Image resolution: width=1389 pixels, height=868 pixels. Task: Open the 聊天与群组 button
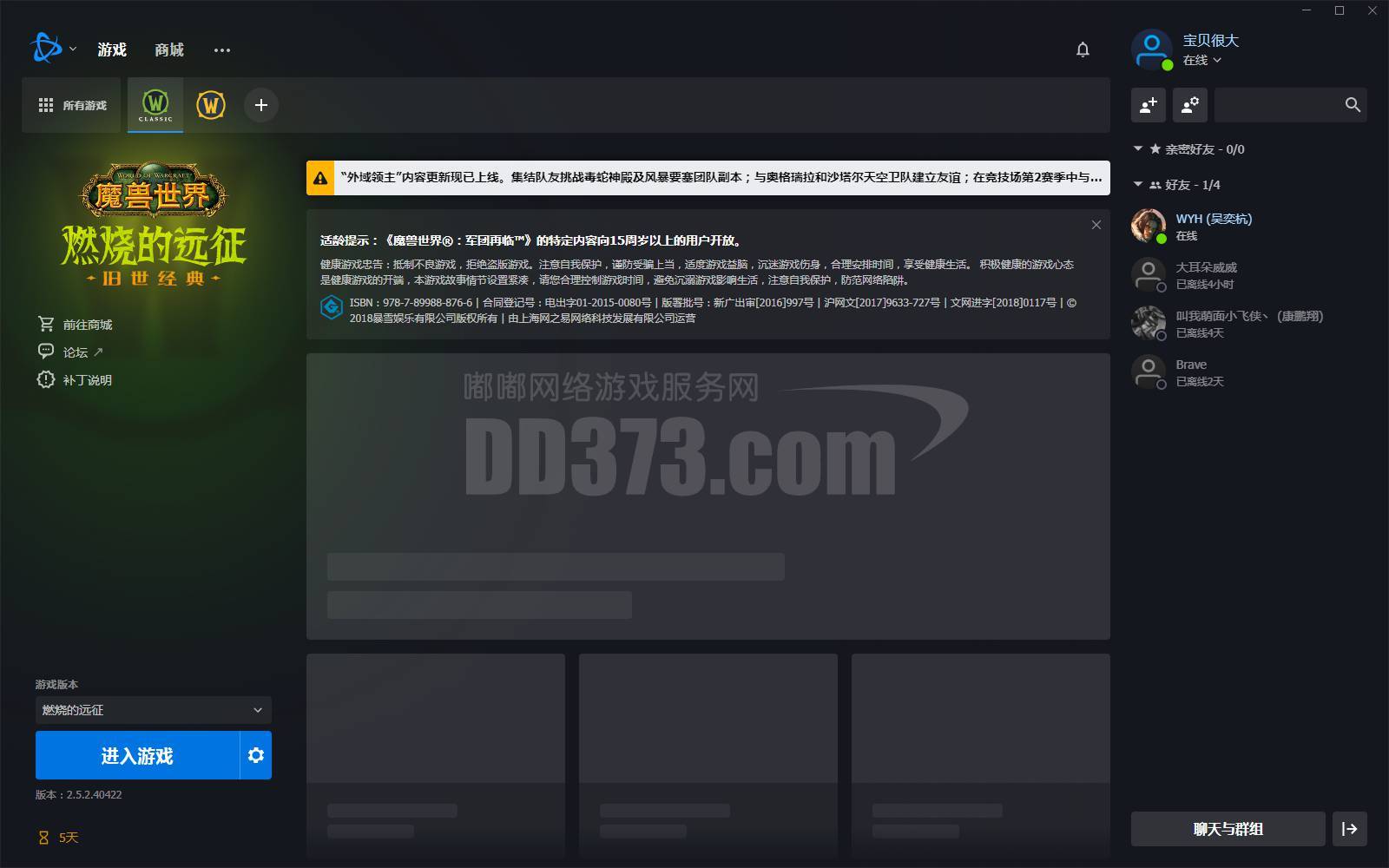pos(1228,829)
